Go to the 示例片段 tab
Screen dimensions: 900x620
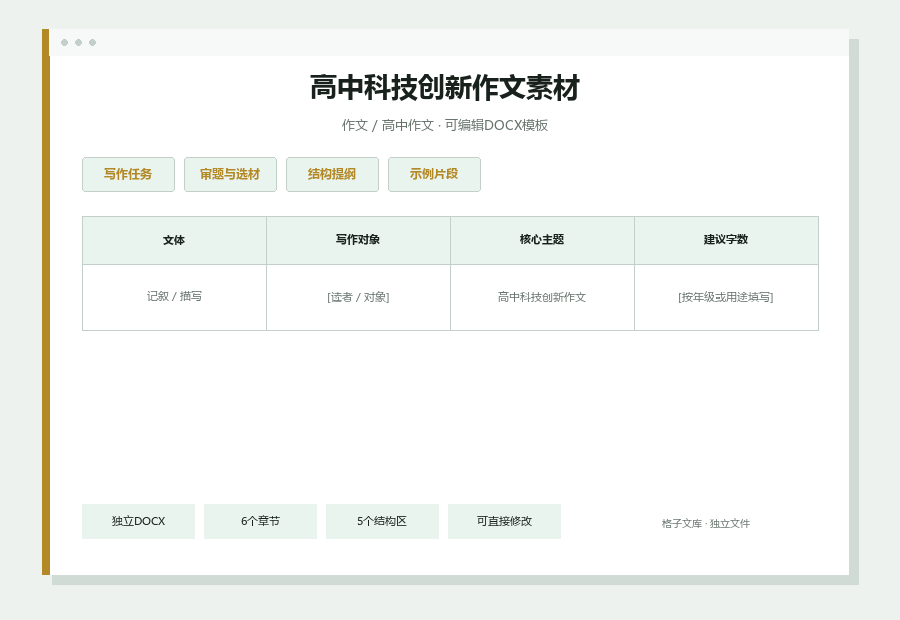tap(434, 175)
